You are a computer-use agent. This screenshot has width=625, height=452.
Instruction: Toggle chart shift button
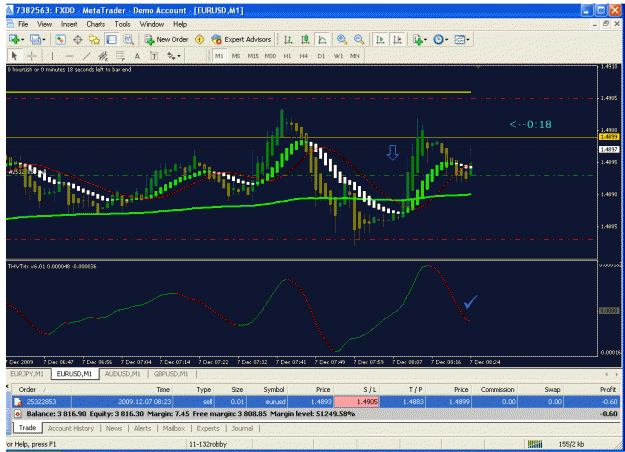tap(397, 39)
